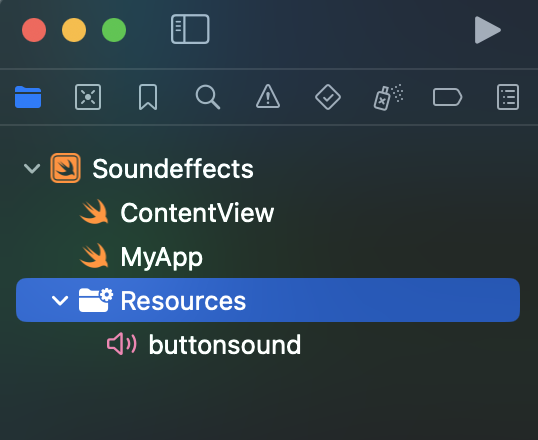538x440 pixels.
Task: Click the green zoom window button
Action: coord(114,30)
